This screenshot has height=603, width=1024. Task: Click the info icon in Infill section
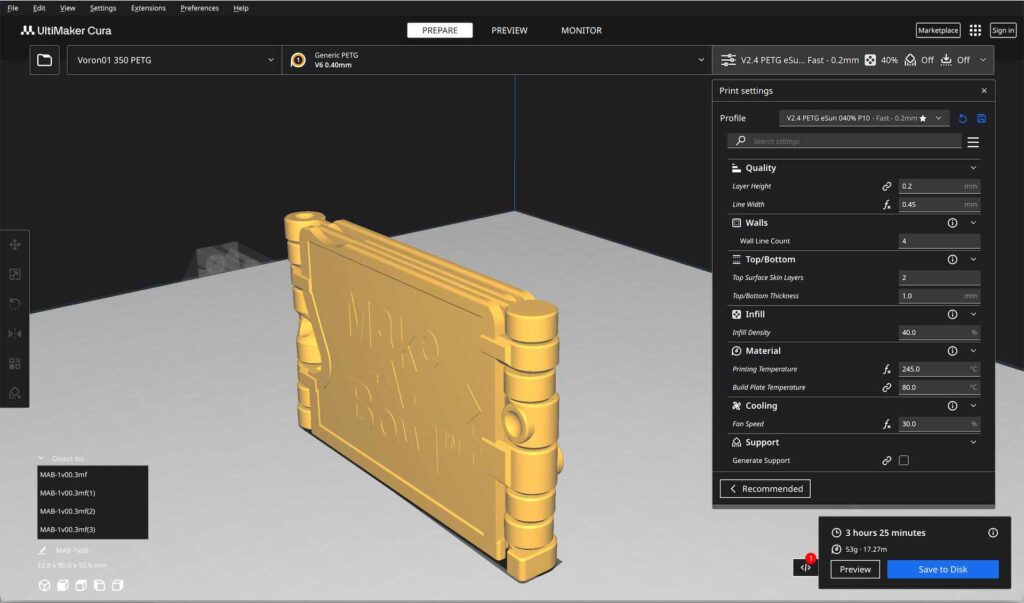pos(953,314)
